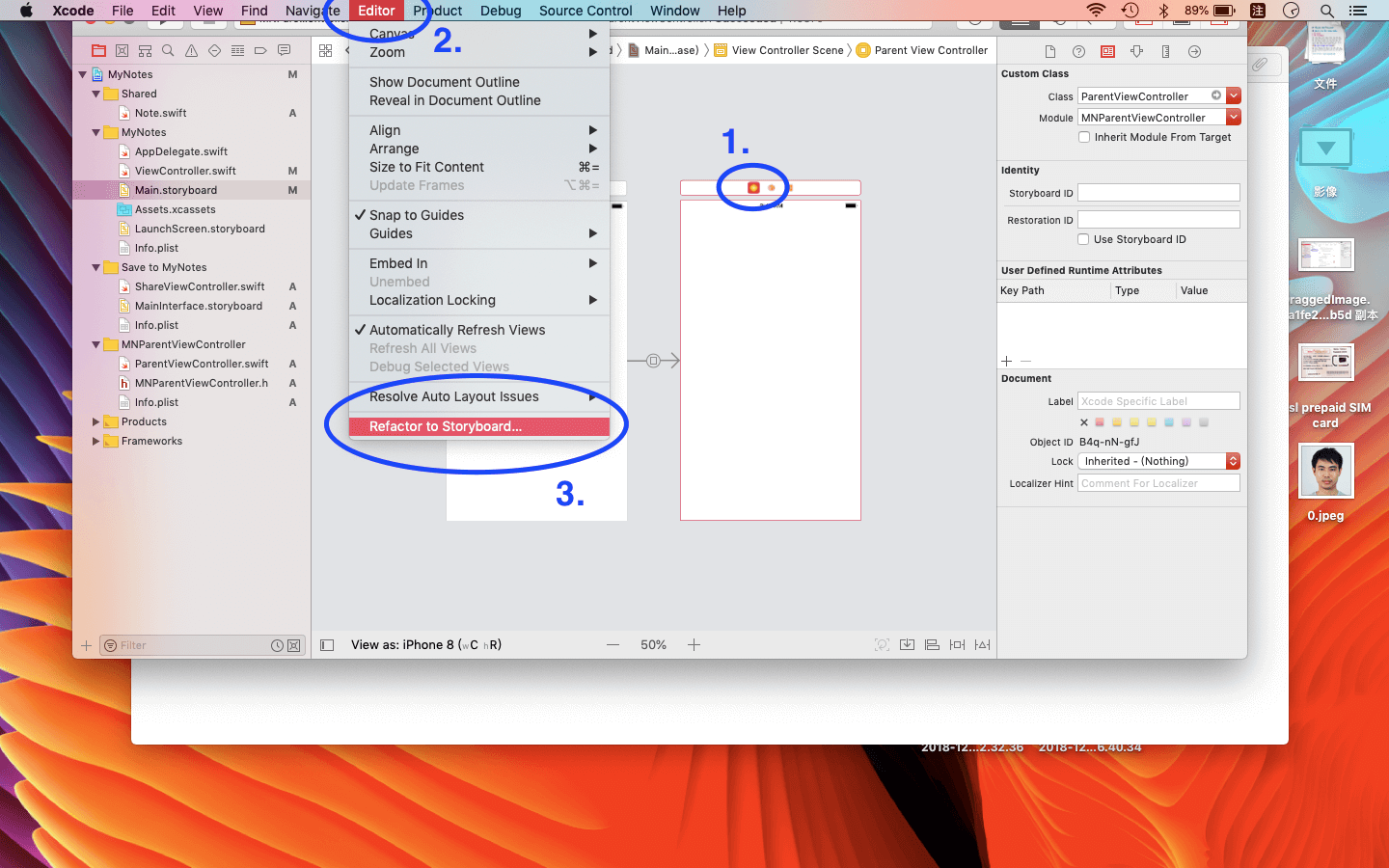The width and height of the screenshot is (1389, 868).
Task: Open the related items grid menu
Action: coord(325,50)
